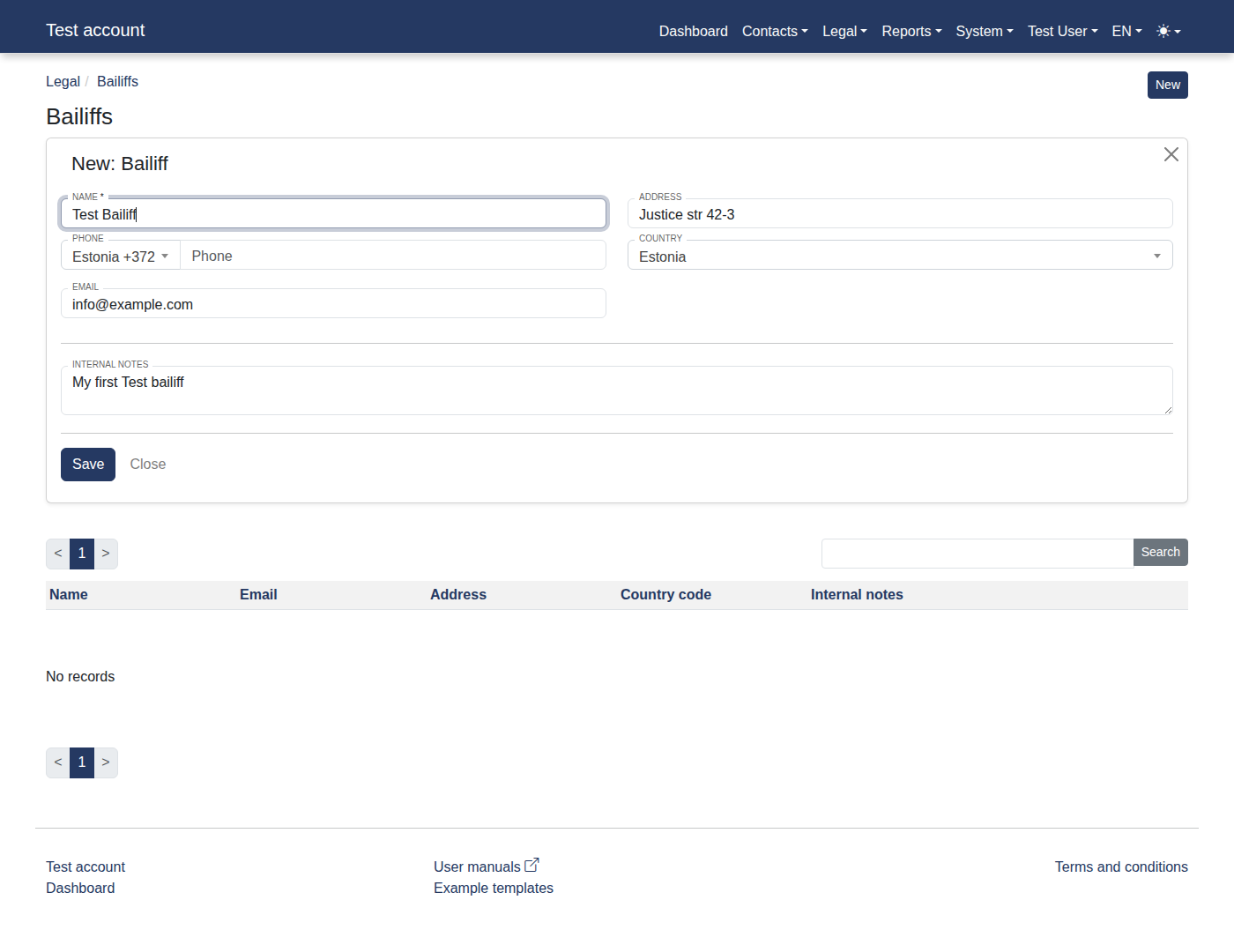Screen dimensions: 1234x952
Task: Go to next page in bottom pagination
Action: [106, 762]
